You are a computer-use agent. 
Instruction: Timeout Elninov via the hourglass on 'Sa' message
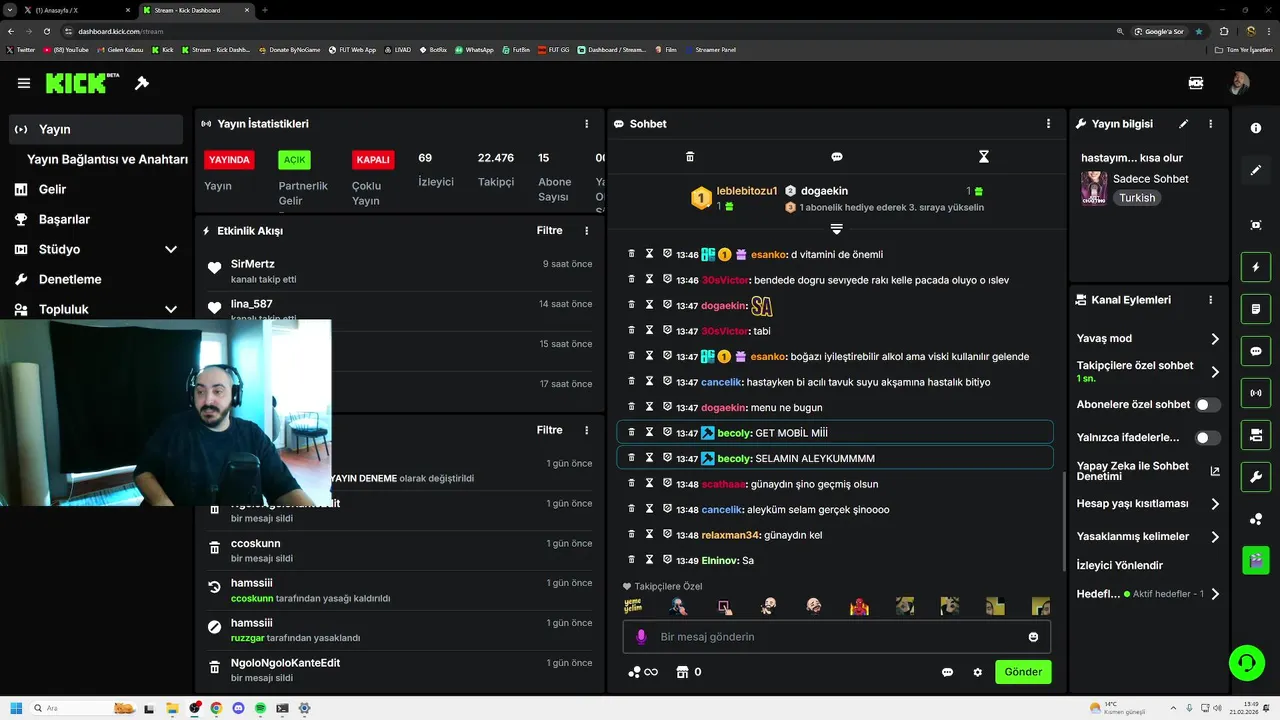coord(649,560)
